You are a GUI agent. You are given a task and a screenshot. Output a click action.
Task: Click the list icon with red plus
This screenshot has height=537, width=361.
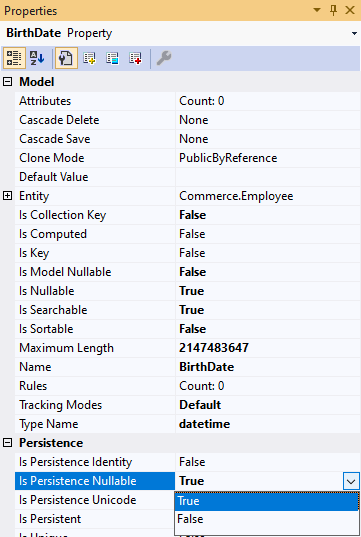(x=136, y=58)
